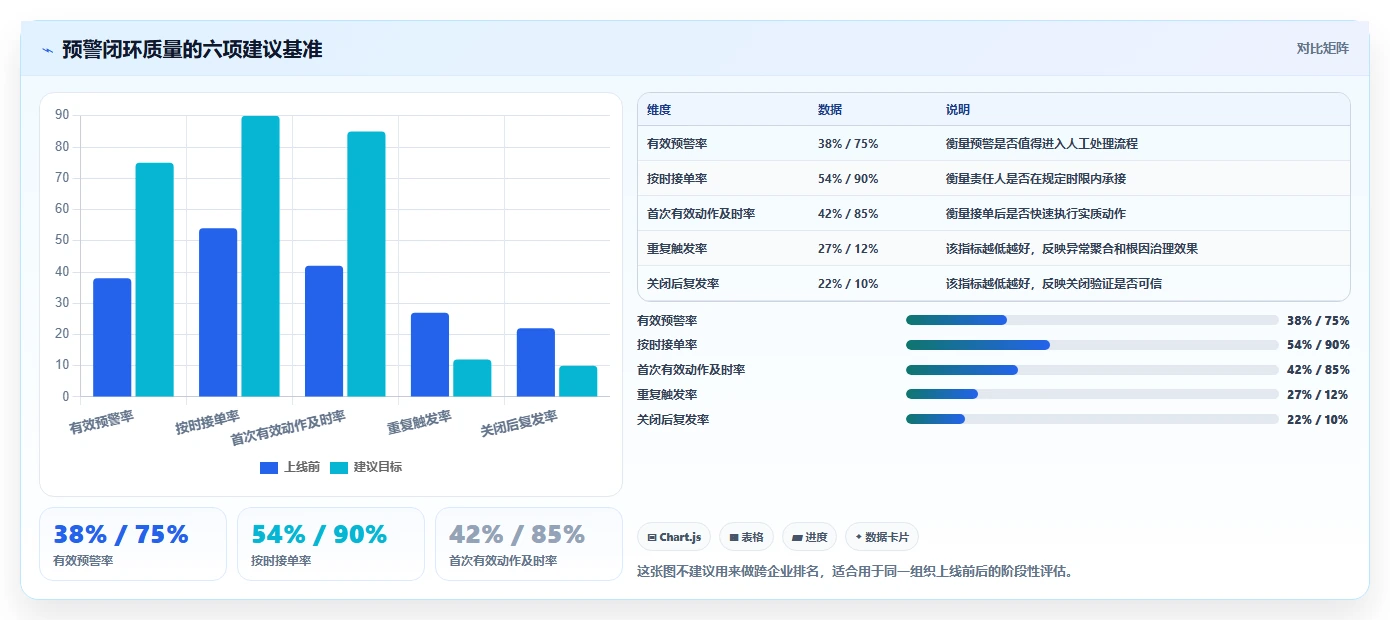Click description 衡量责任人是否在规定时限内承接
The width and height of the screenshot is (1390, 620).
tap(1036, 178)
